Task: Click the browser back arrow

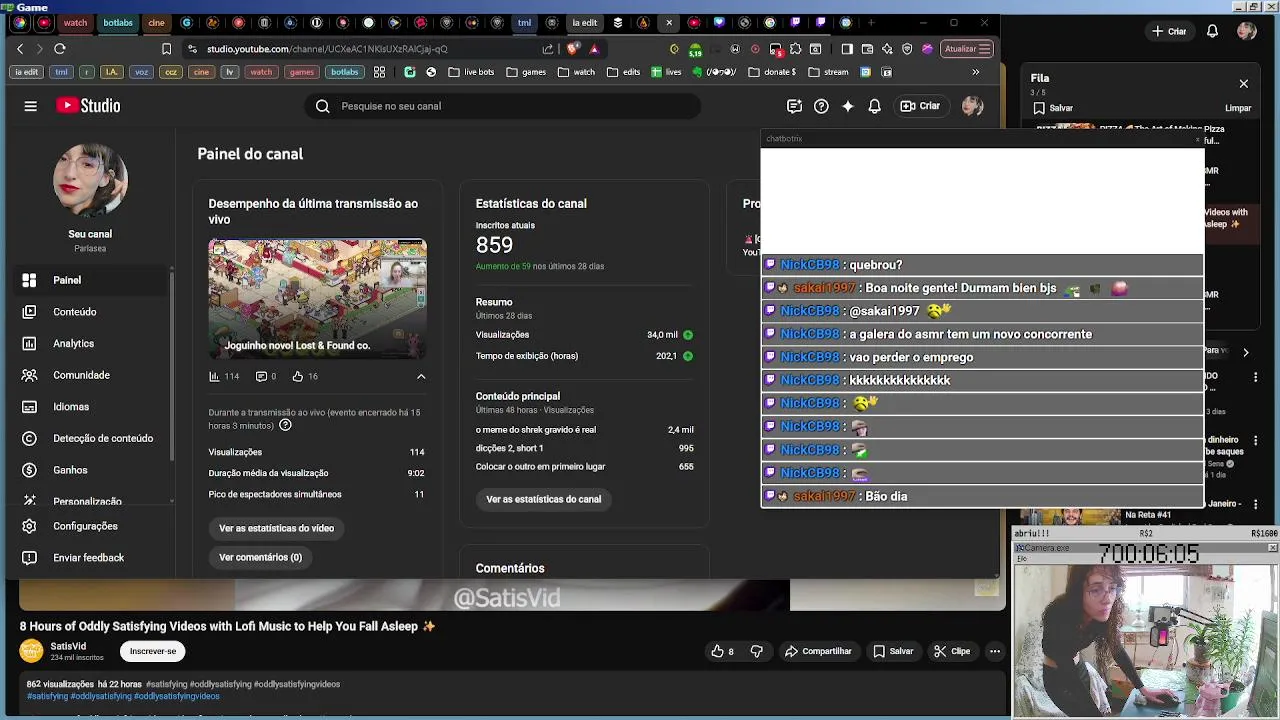Action: tap(20, 48)
